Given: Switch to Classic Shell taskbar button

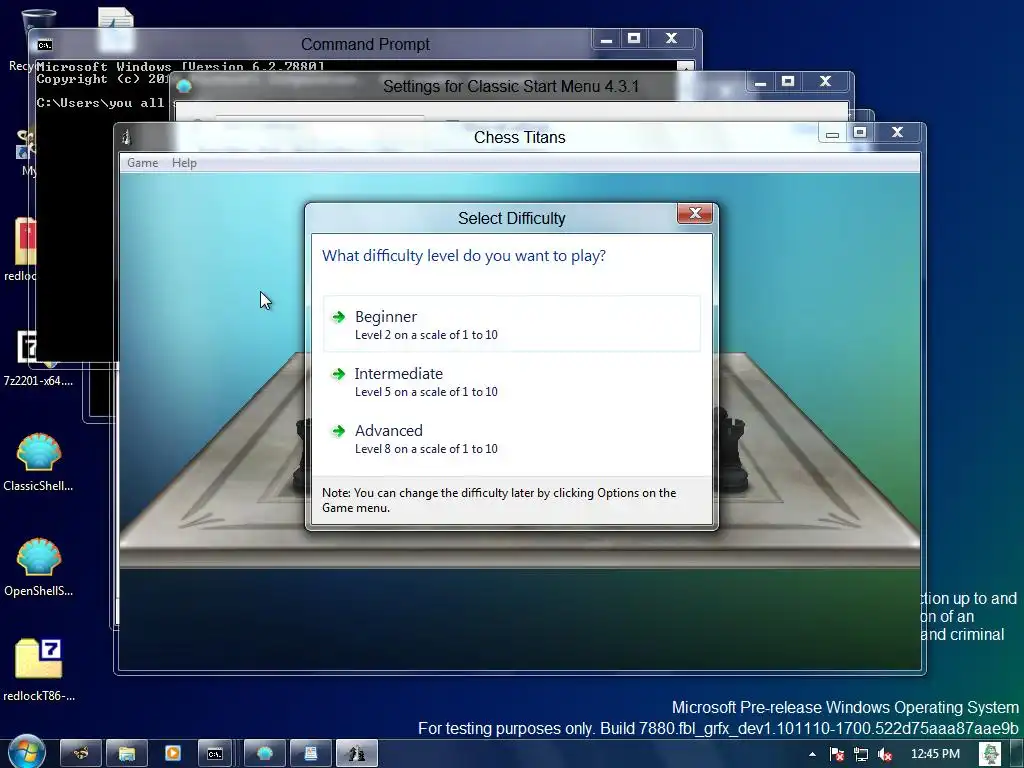Looking at the screenshot, I should 264,754.
